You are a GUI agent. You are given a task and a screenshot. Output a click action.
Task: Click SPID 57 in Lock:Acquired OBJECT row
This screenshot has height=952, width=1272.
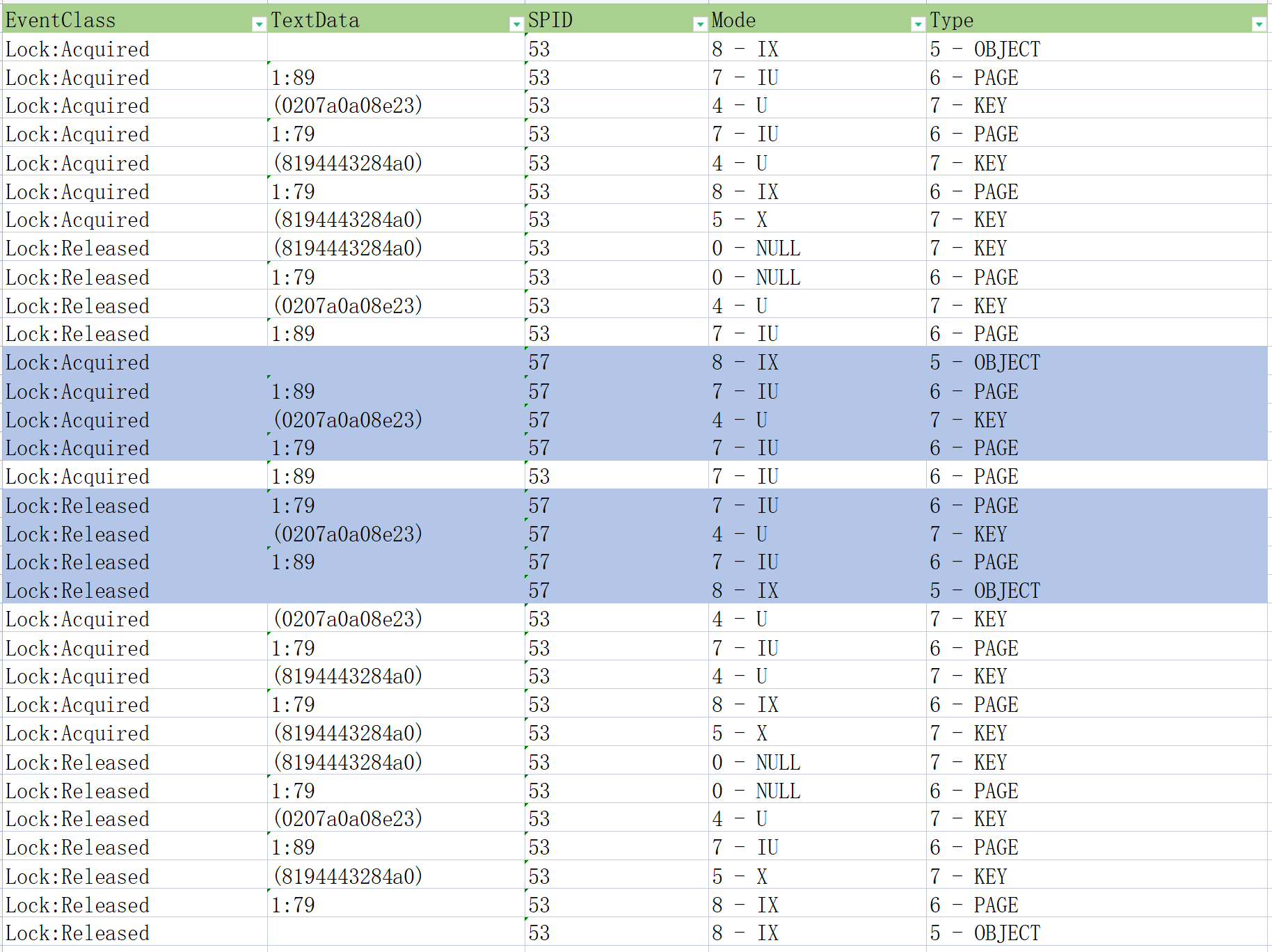pos(539,363)
